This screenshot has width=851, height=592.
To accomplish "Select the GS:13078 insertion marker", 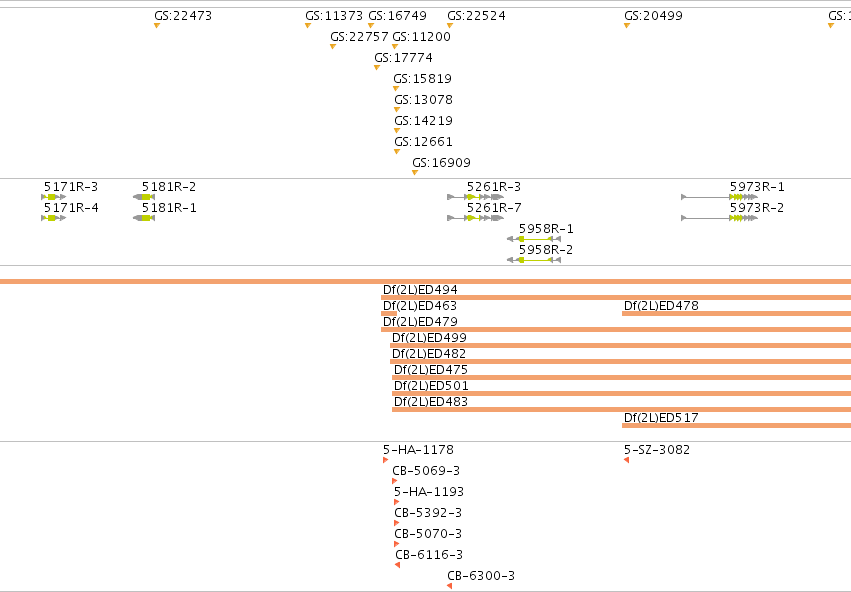I will pyautogui.click(x=397, y=110).
